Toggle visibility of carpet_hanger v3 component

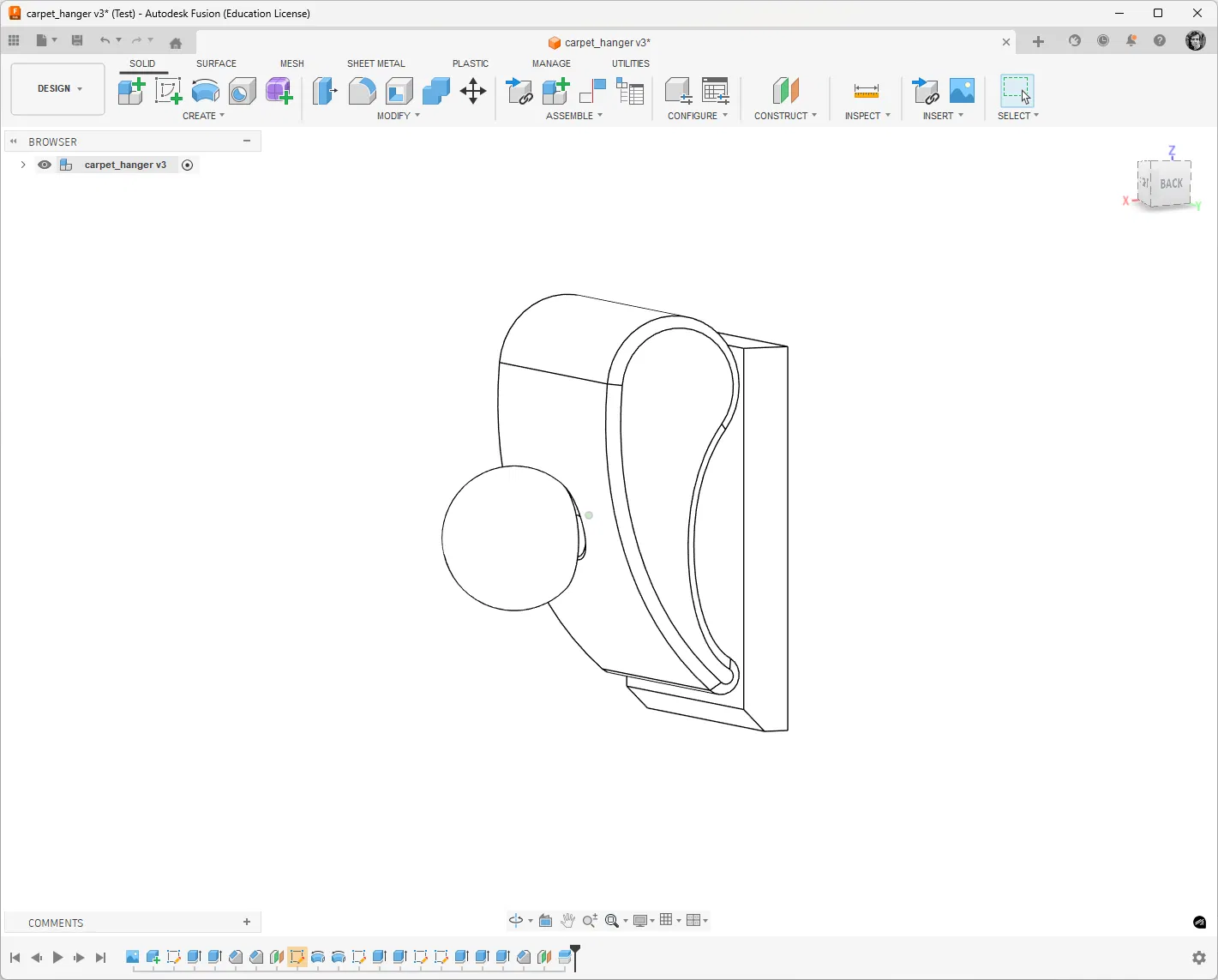click(45, 165)
